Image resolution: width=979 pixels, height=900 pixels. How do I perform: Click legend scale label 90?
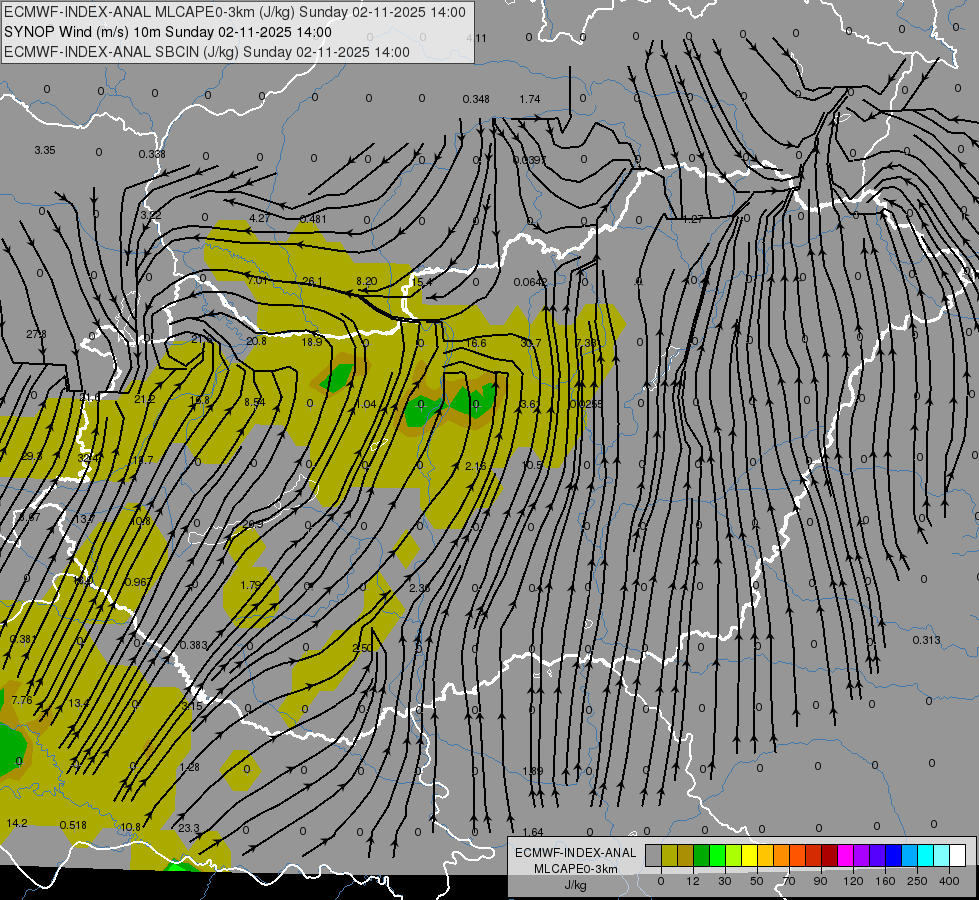coord(820,881)
